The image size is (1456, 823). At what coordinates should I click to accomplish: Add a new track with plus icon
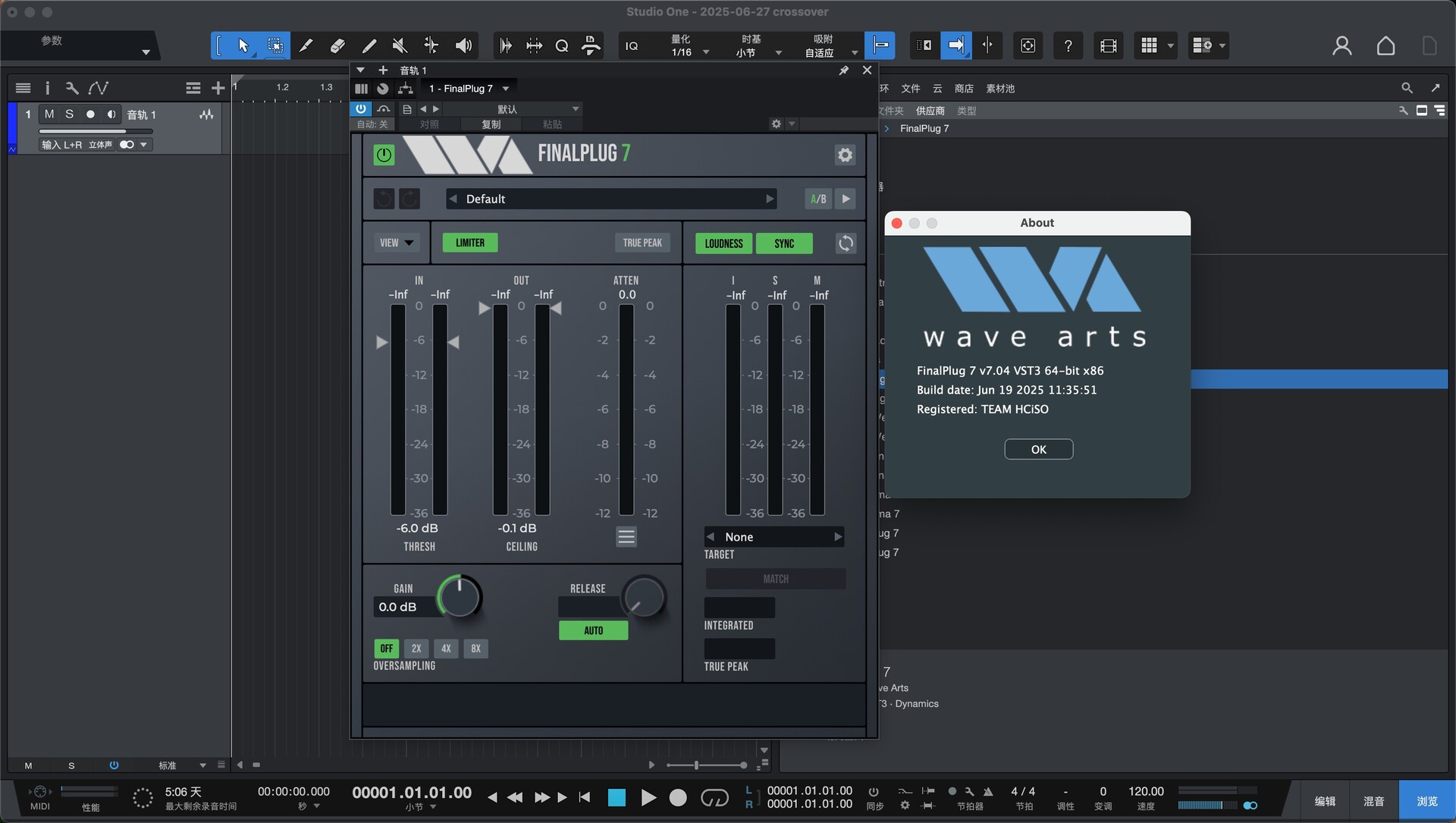coord(218,88)
